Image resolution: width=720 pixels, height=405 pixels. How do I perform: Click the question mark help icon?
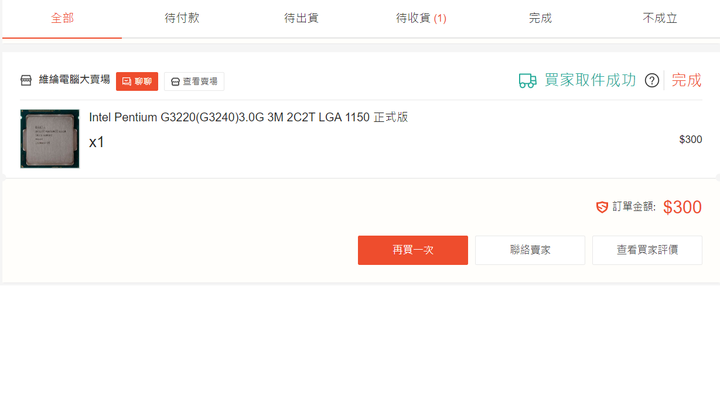click(x=652, y=80)
